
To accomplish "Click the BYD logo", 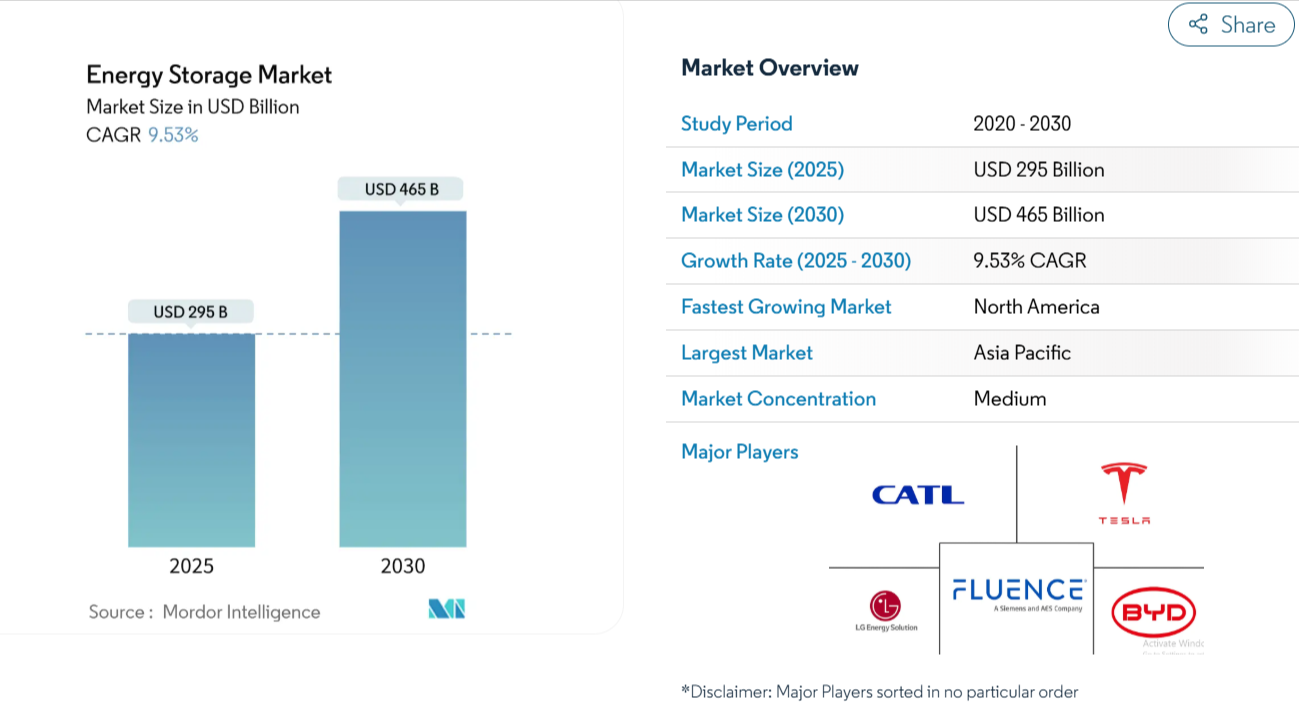I will (1153, 612).
